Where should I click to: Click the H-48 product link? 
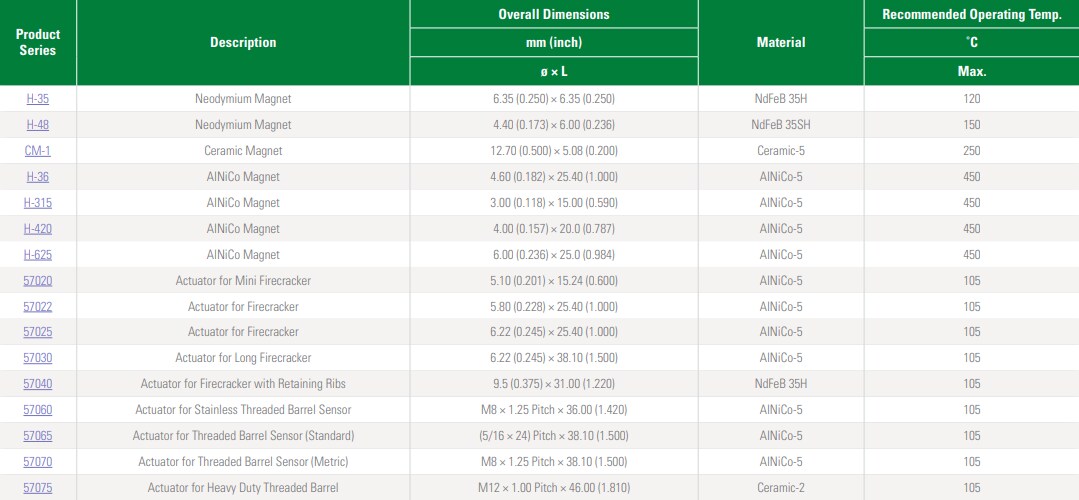pyautogui.click(x=37, y=125)
